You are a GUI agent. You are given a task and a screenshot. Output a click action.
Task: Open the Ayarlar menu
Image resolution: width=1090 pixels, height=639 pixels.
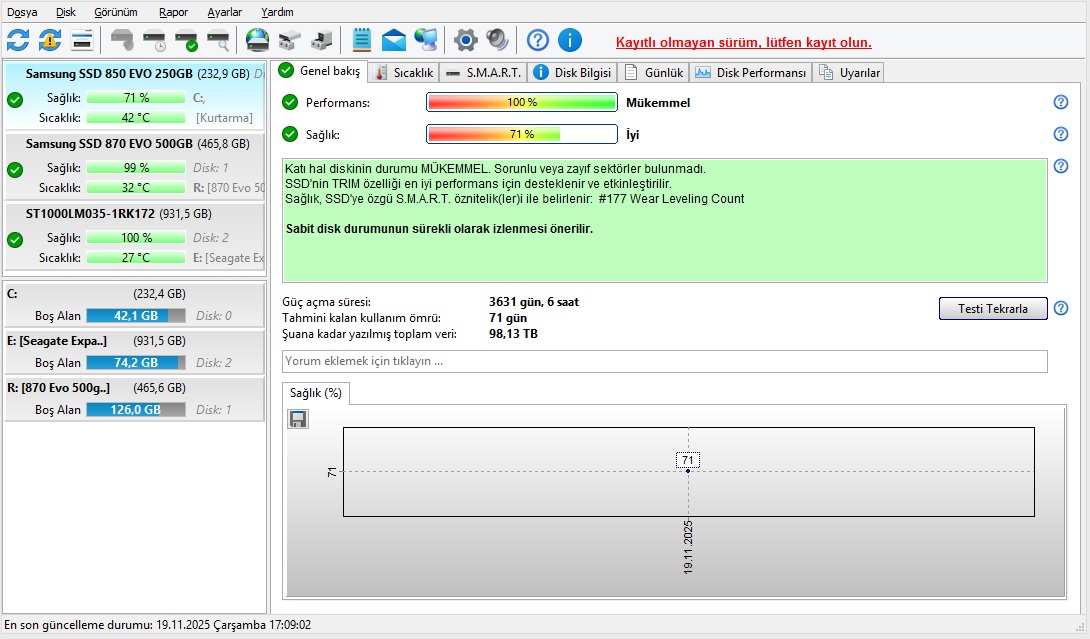point(224,12)
